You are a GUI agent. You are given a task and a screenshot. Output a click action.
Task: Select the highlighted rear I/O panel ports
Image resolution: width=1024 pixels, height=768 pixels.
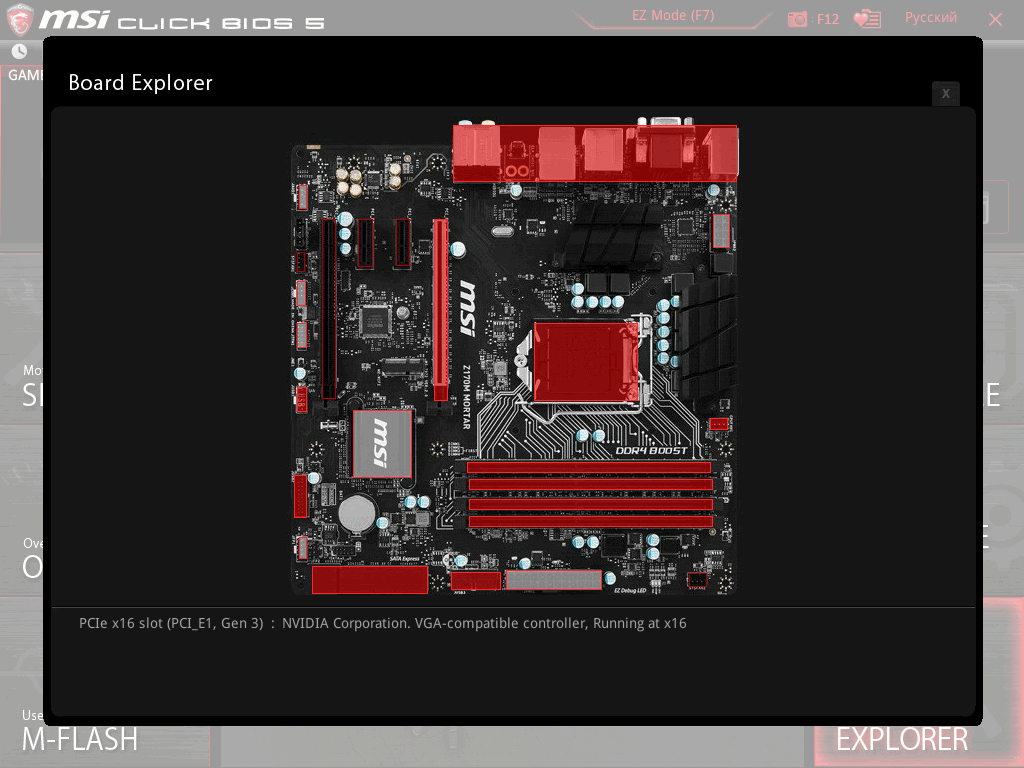pos(595,153)
